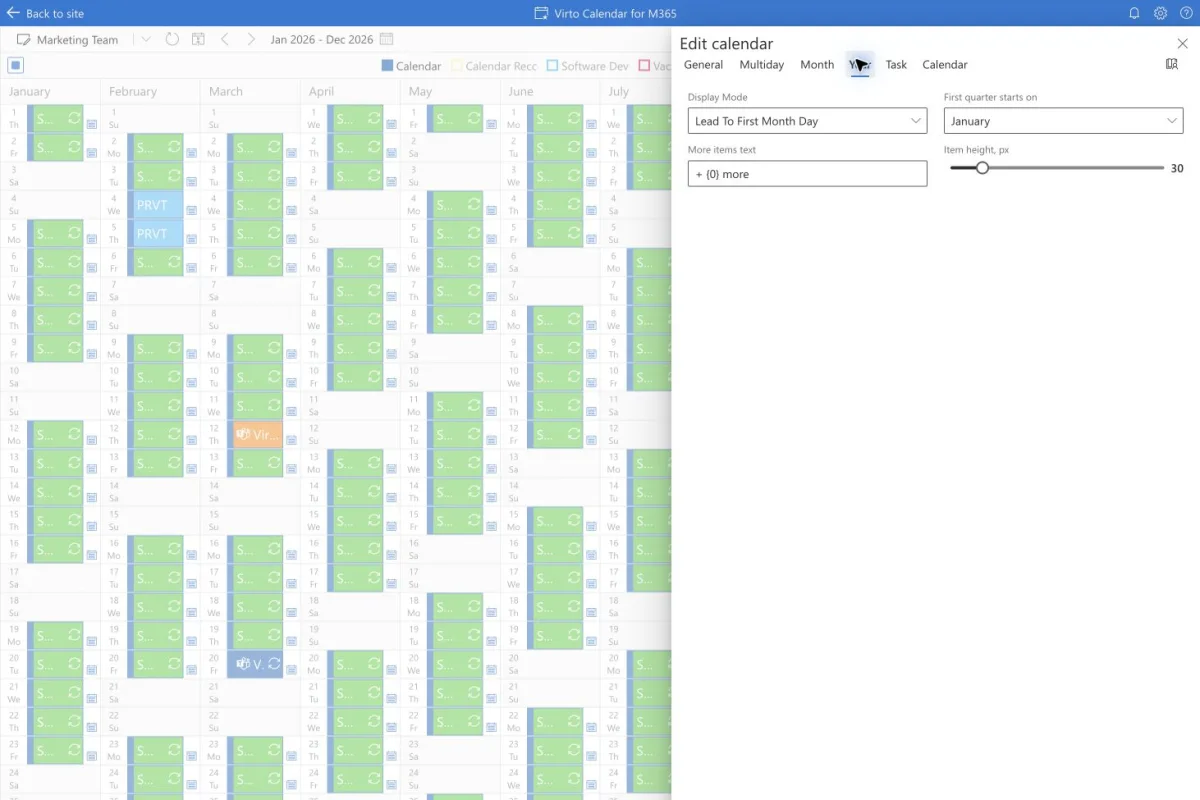Click the Marketing Team edit icon

24,40
